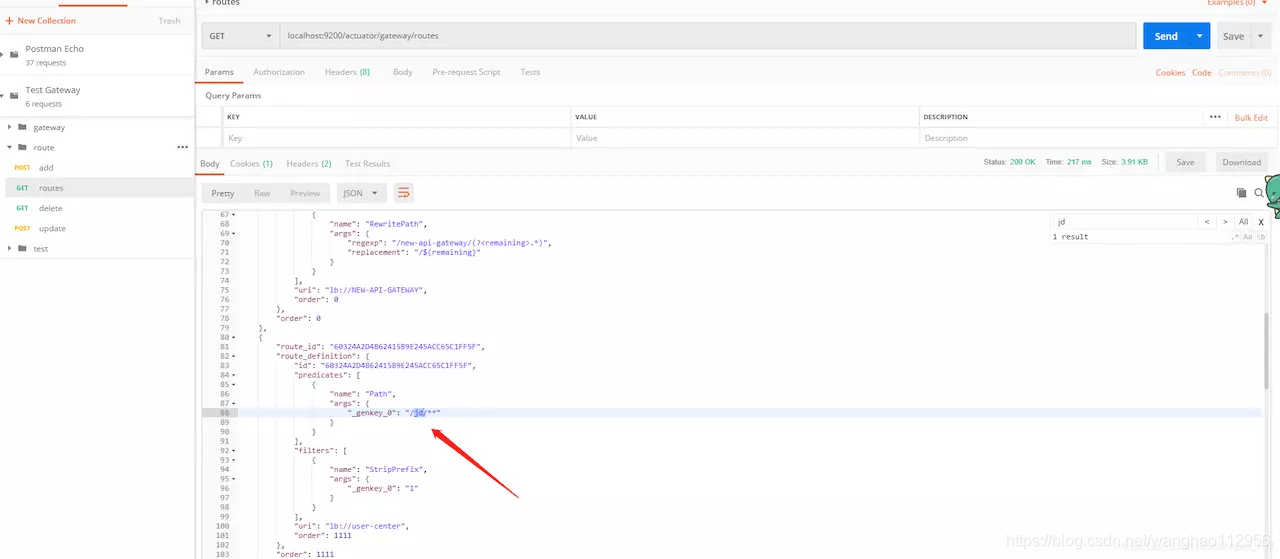Select Raw response view
1280x559 pixels.
click(262, 193)
